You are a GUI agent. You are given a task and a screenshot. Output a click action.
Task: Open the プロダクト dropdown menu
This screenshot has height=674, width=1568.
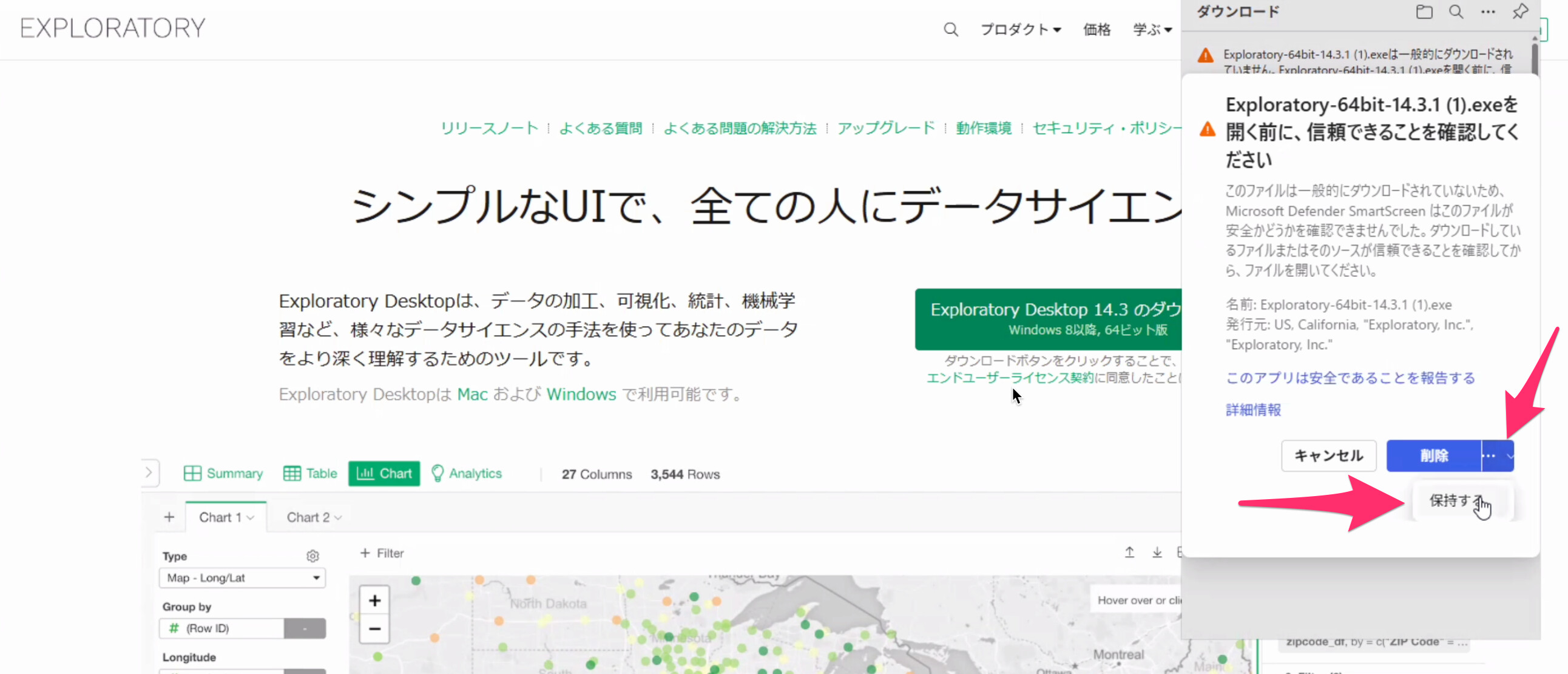point(1020,29)
